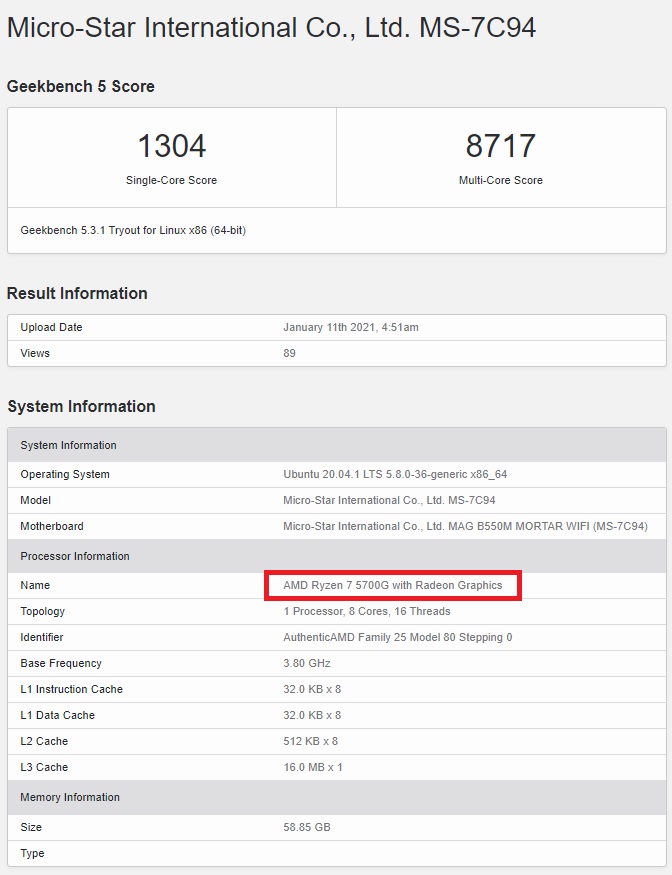The image size is (672, 875).
Task: Click the Topology value with 8 Cores, 16 Threads
Action: [x=367, y=611]
